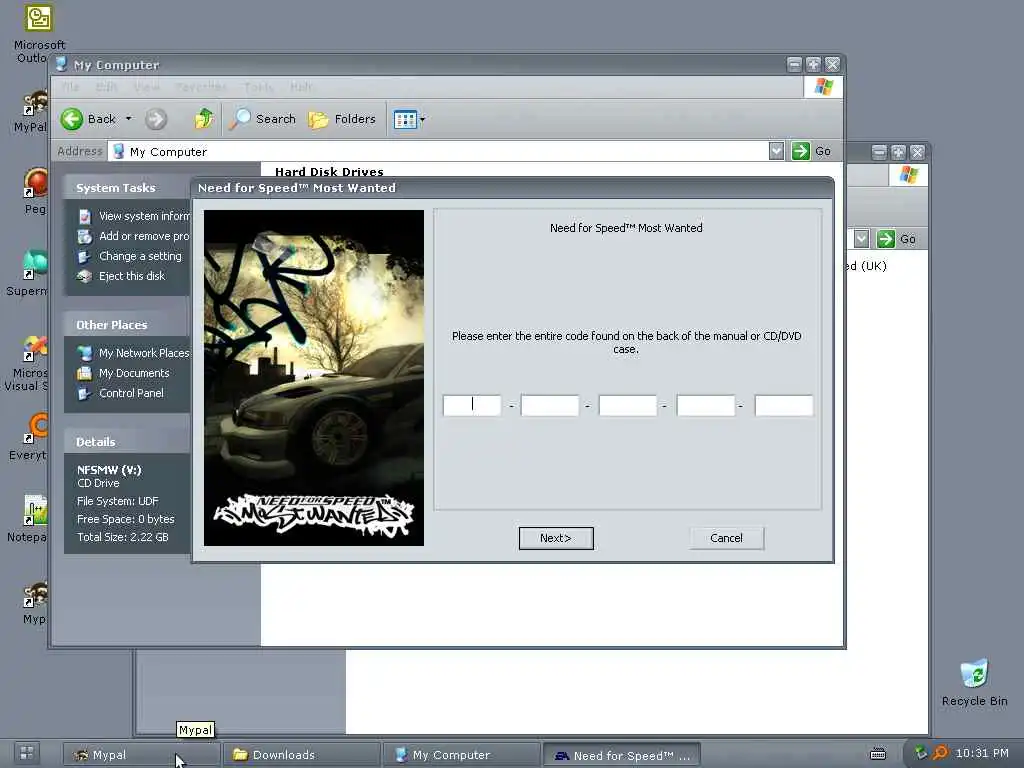
Task: Expand address dropdown in background window
Action: pos(861,239)
